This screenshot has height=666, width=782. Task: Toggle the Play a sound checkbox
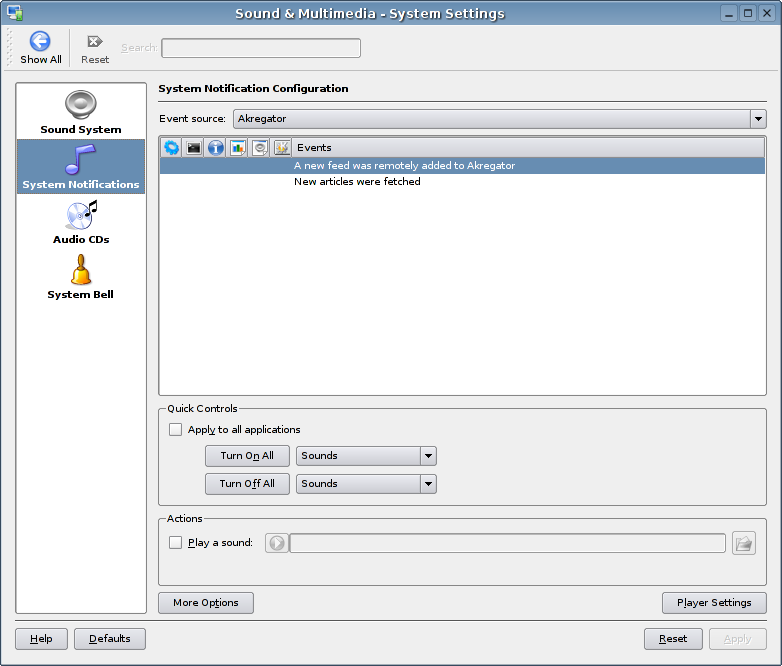[x=176, y=542]
